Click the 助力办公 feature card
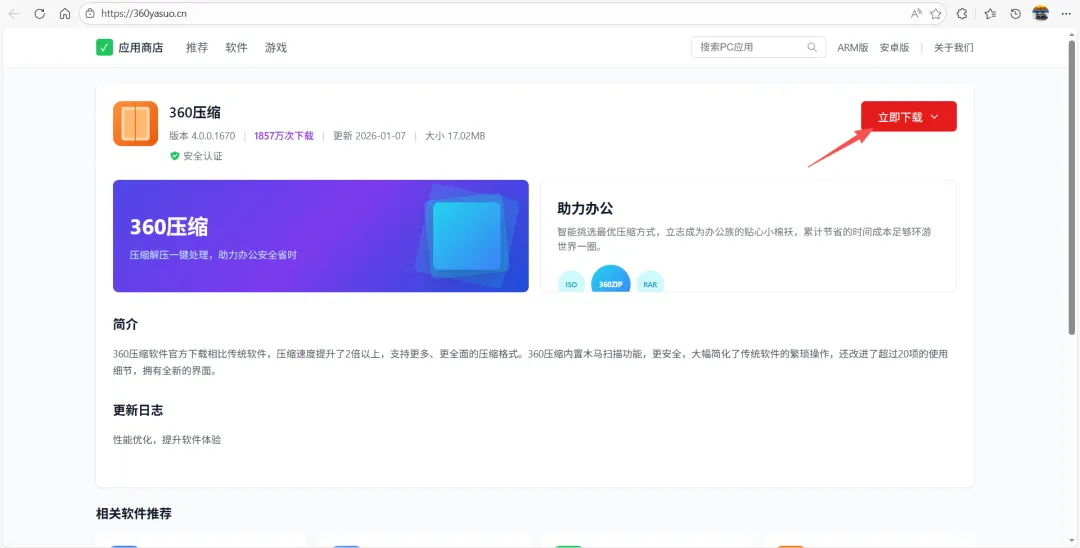Screen dimensions: 1080x548 [749, 236]
